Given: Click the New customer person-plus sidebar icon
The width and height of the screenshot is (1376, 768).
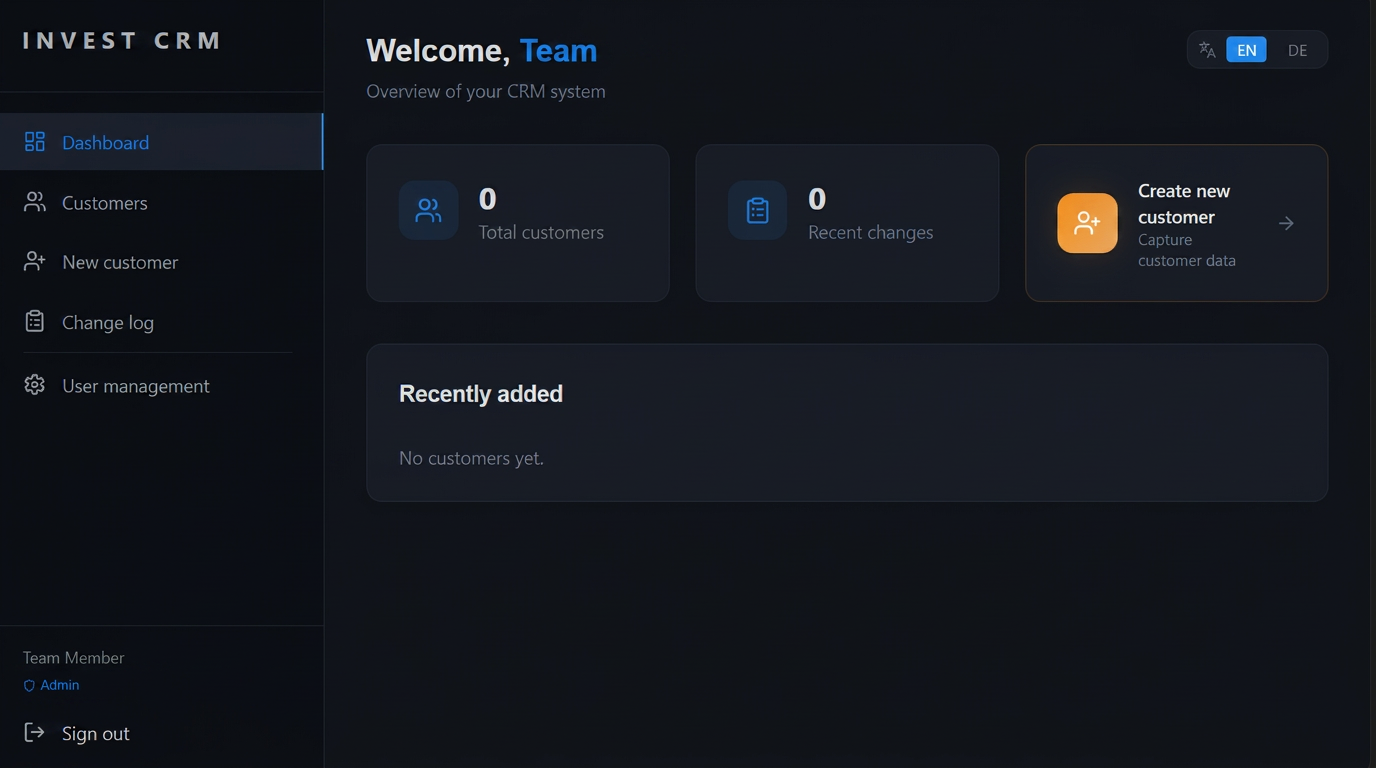Looking at the screenshot, I should pyautogui.click(x=35, y=262).
